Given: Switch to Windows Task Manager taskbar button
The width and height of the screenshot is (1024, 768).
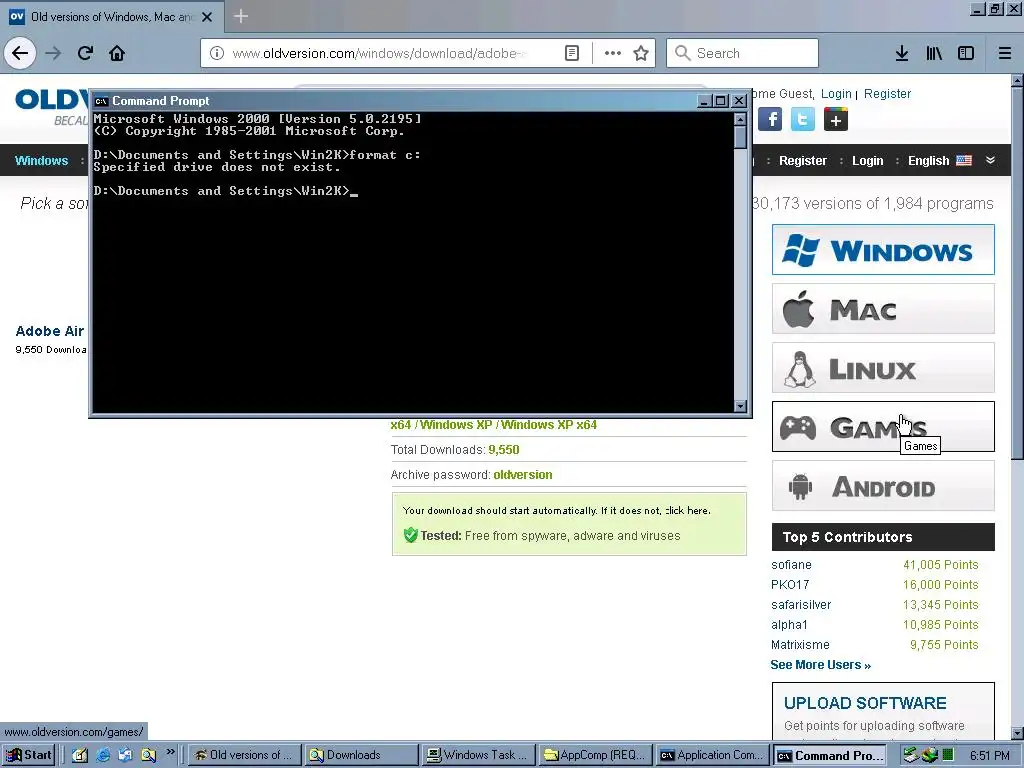Looking at the screenshot, I should (x=477, y=755).
